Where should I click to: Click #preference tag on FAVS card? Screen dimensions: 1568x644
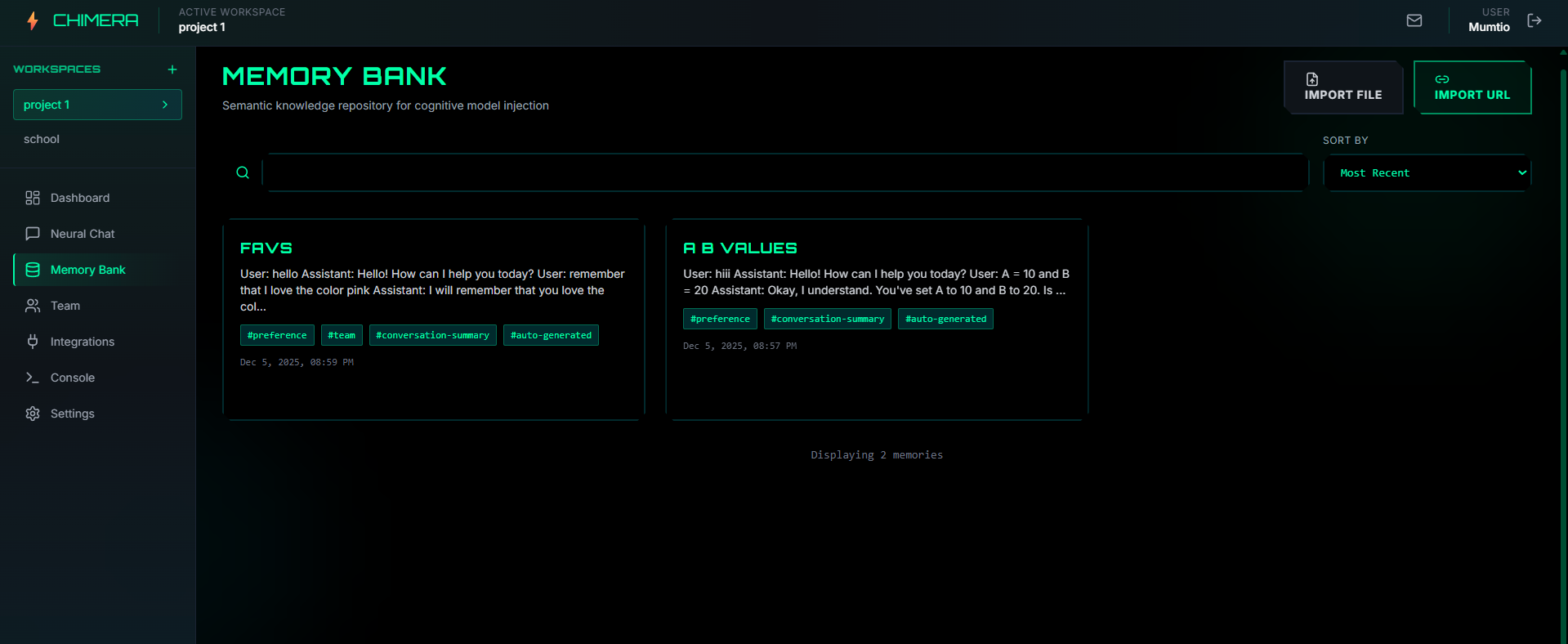click(277, 335)
